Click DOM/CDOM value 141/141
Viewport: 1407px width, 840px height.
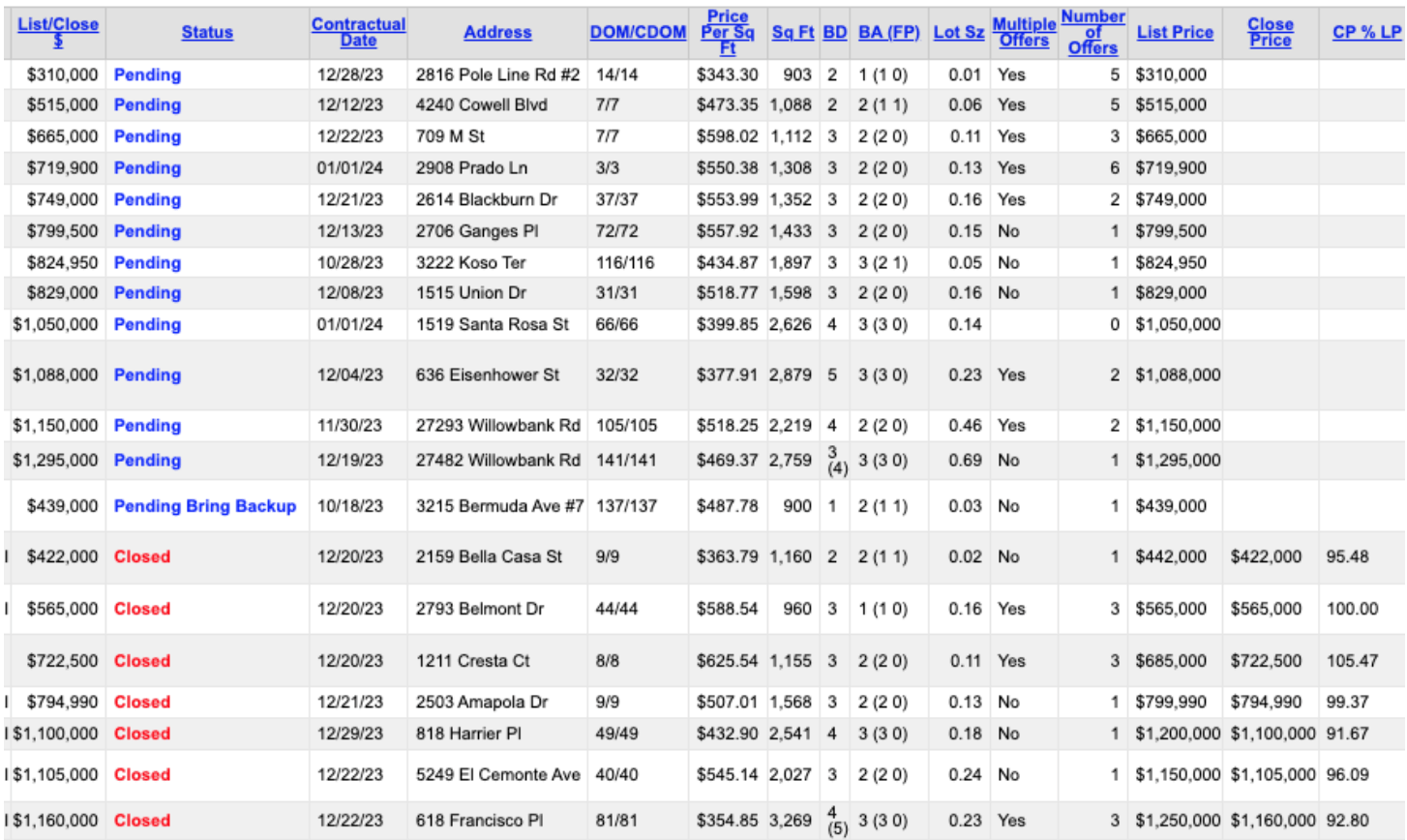point(626,460)
